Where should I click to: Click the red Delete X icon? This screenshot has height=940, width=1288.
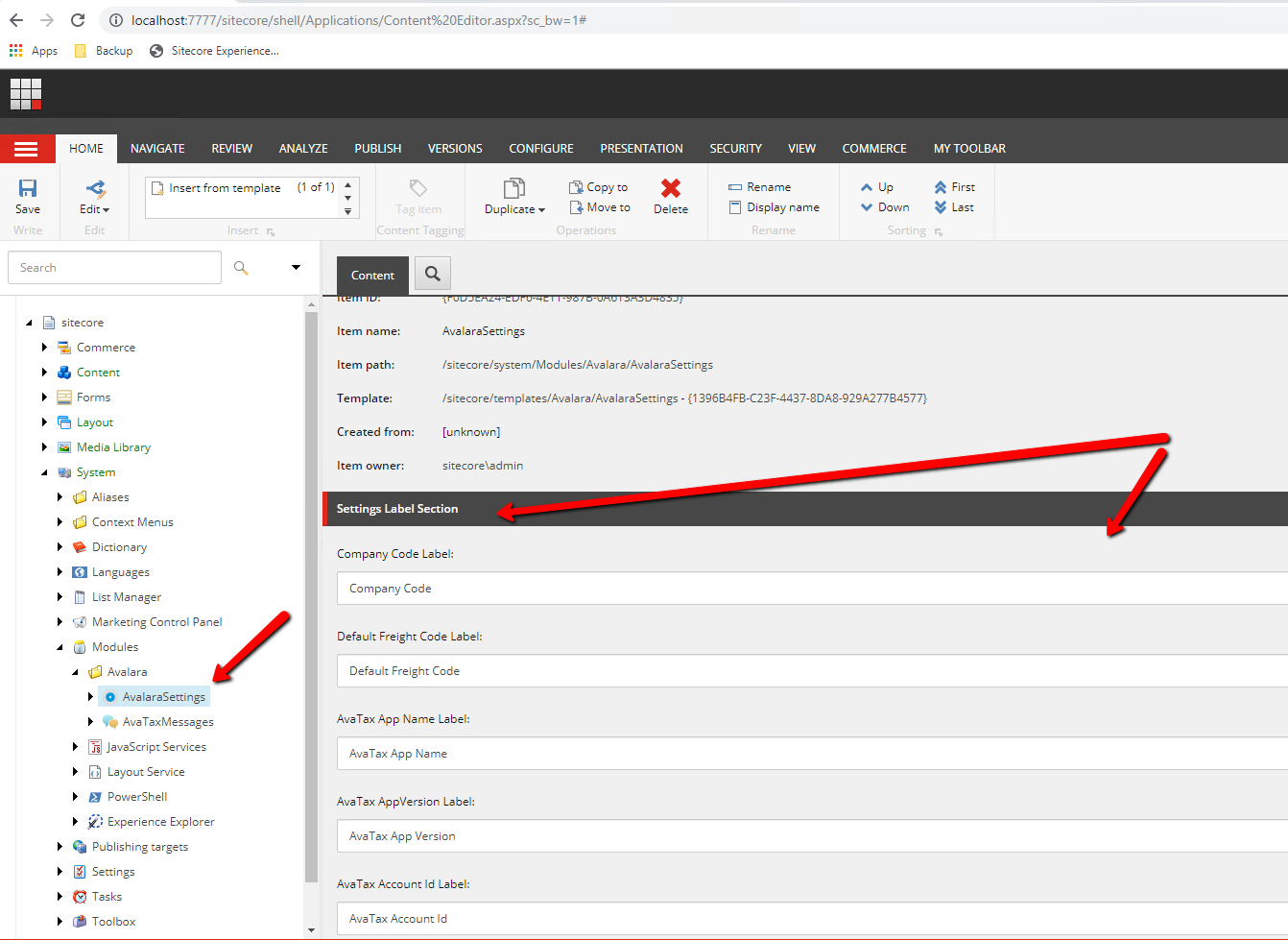671,188
